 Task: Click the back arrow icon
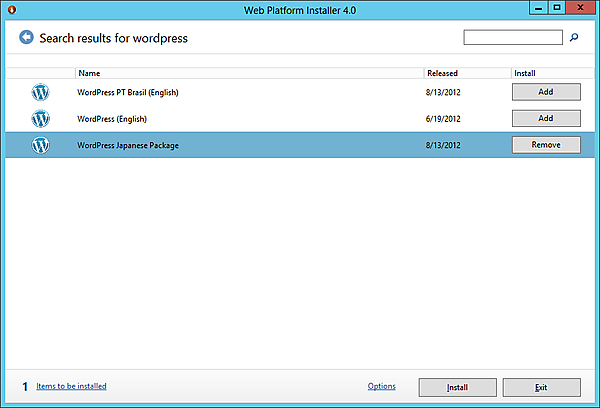tap(26, 38)
